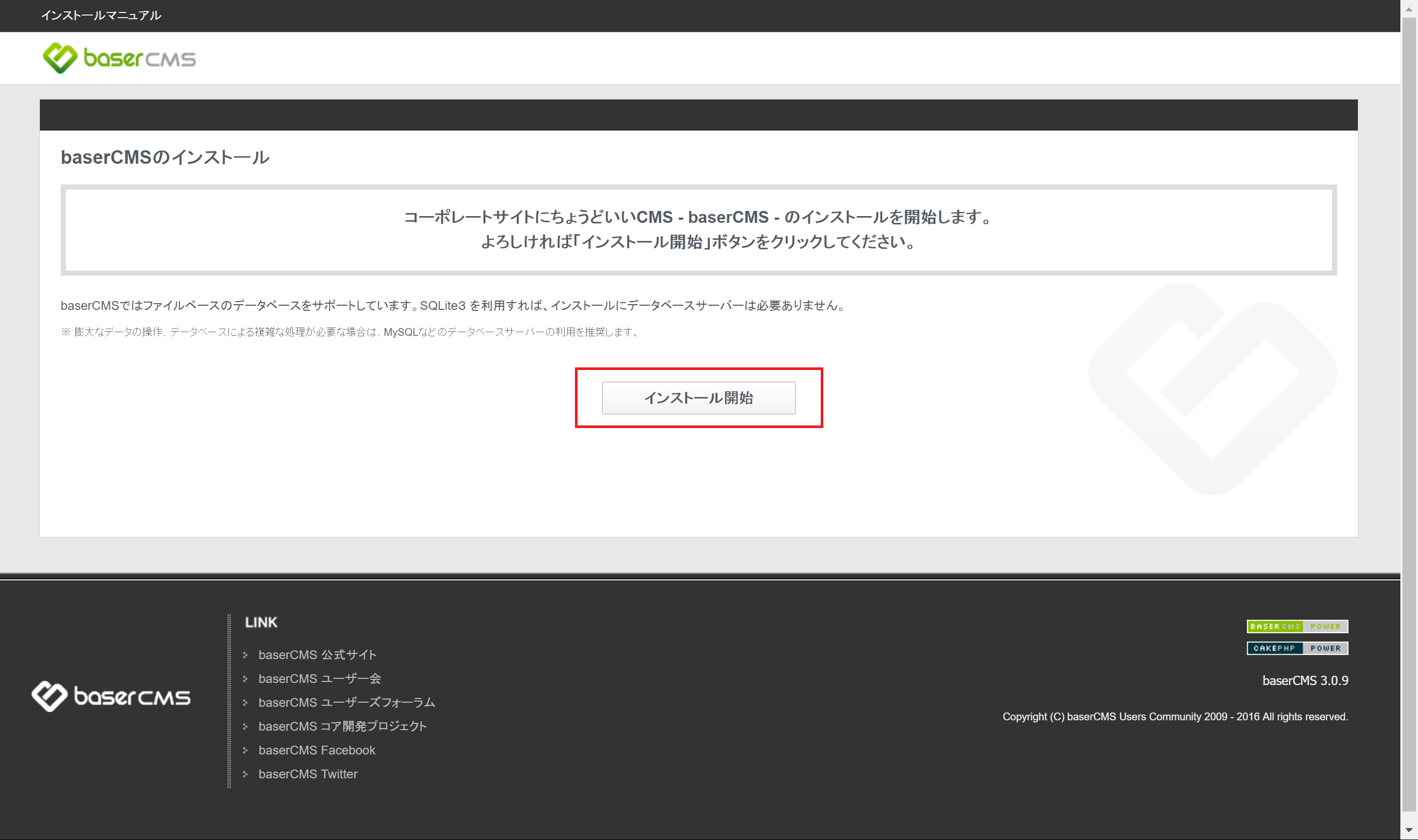Click the よろしければ「インストール開始」 instruction line
The width and height of the screenshot is (1418, 840).
(698, 243)
